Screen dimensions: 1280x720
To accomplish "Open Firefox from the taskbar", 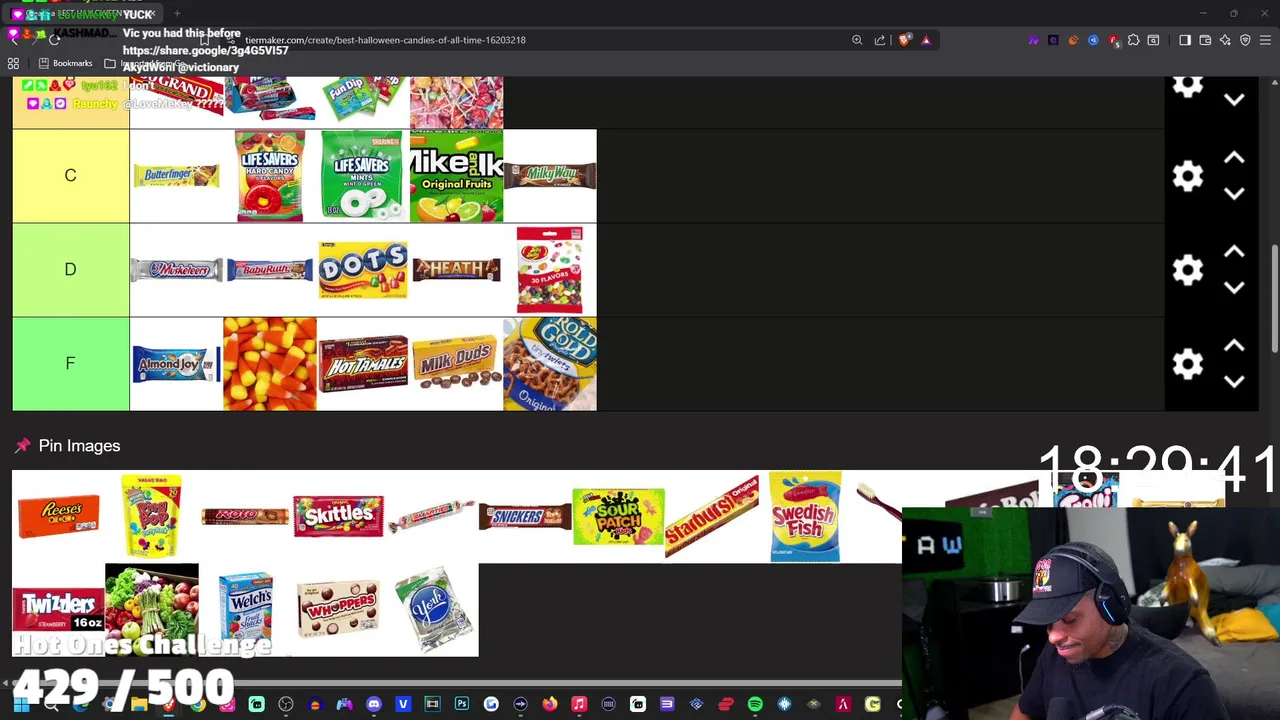I will click(x=549, y=705).
